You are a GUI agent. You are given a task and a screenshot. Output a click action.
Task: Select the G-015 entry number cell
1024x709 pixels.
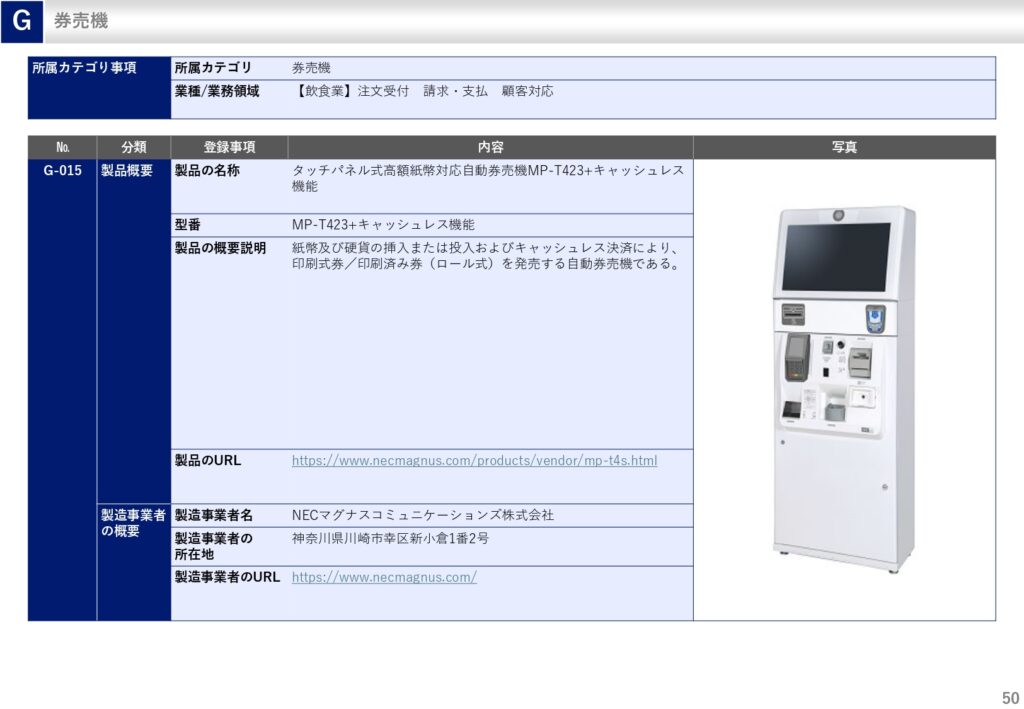click(x=62, y=171)
